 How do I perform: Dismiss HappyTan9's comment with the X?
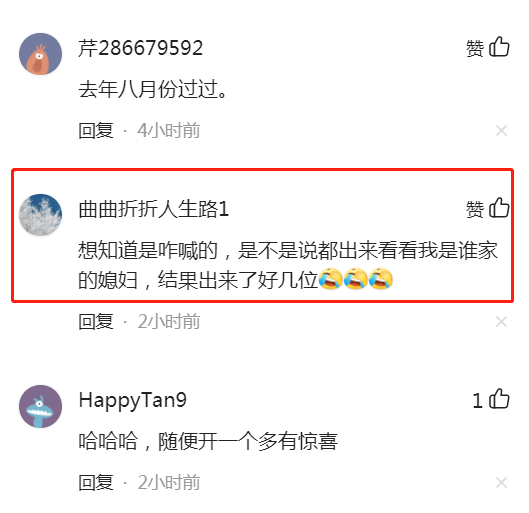coord(501,483)
